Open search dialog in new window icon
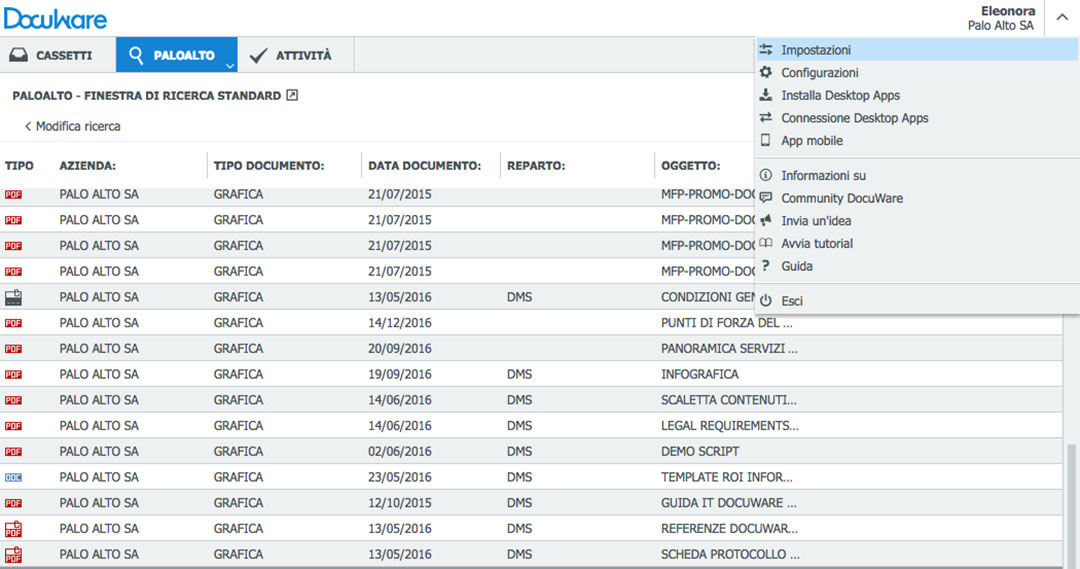The height and width of the screenshot is (569, 1080). click(x=292, y=95)
